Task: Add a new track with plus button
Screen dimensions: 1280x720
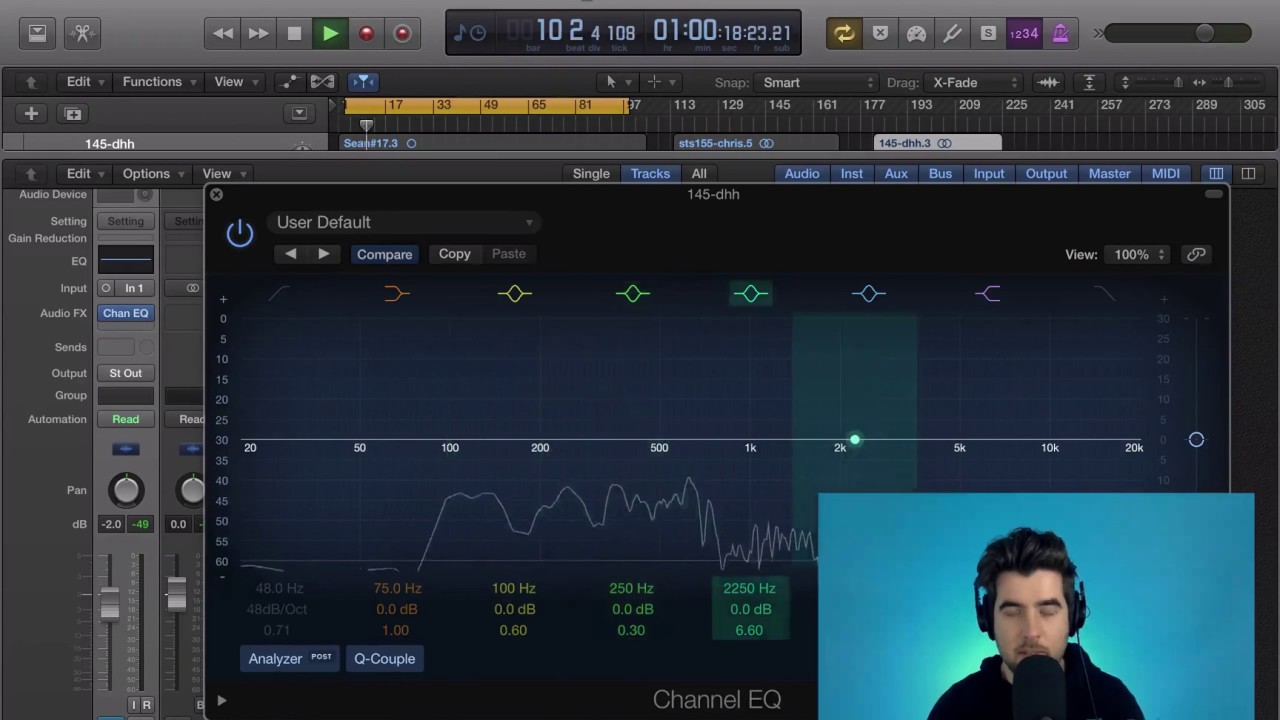Action: pos(31,114)
